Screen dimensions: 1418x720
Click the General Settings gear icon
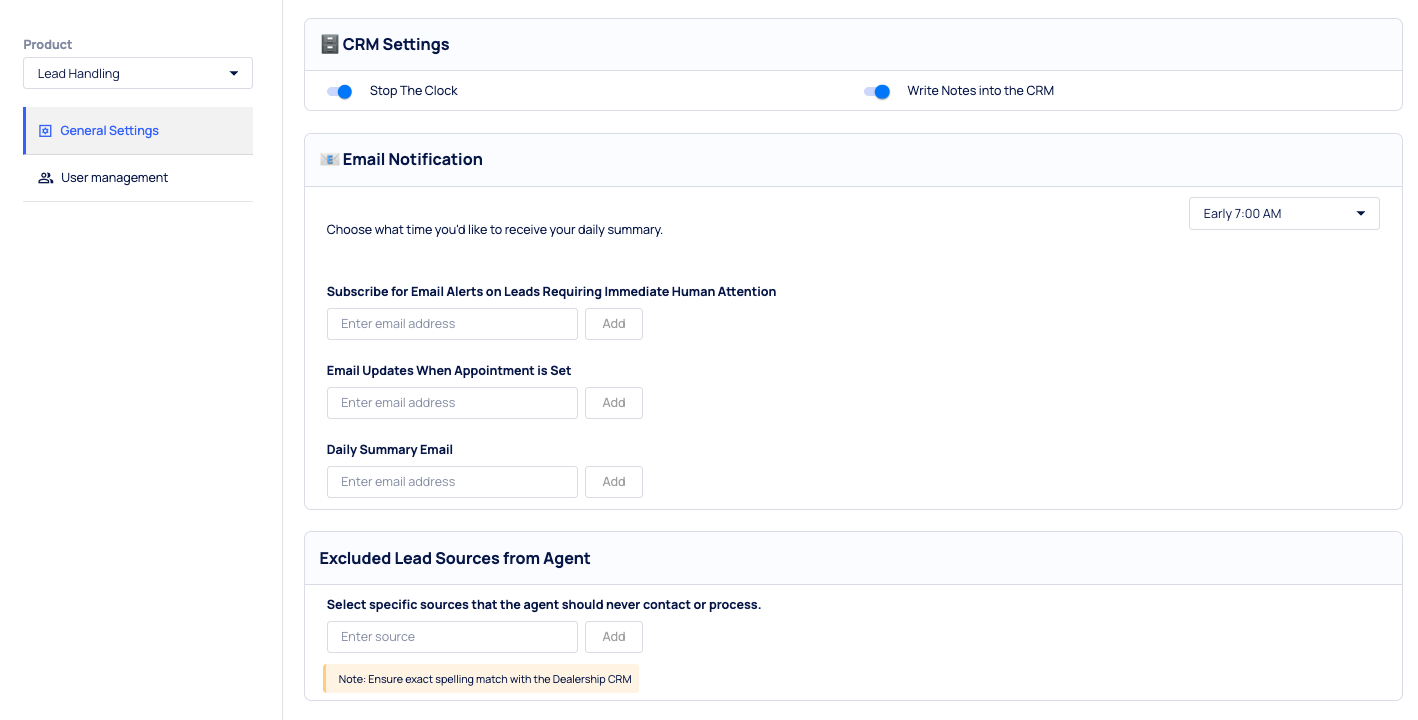click(45, 131)
